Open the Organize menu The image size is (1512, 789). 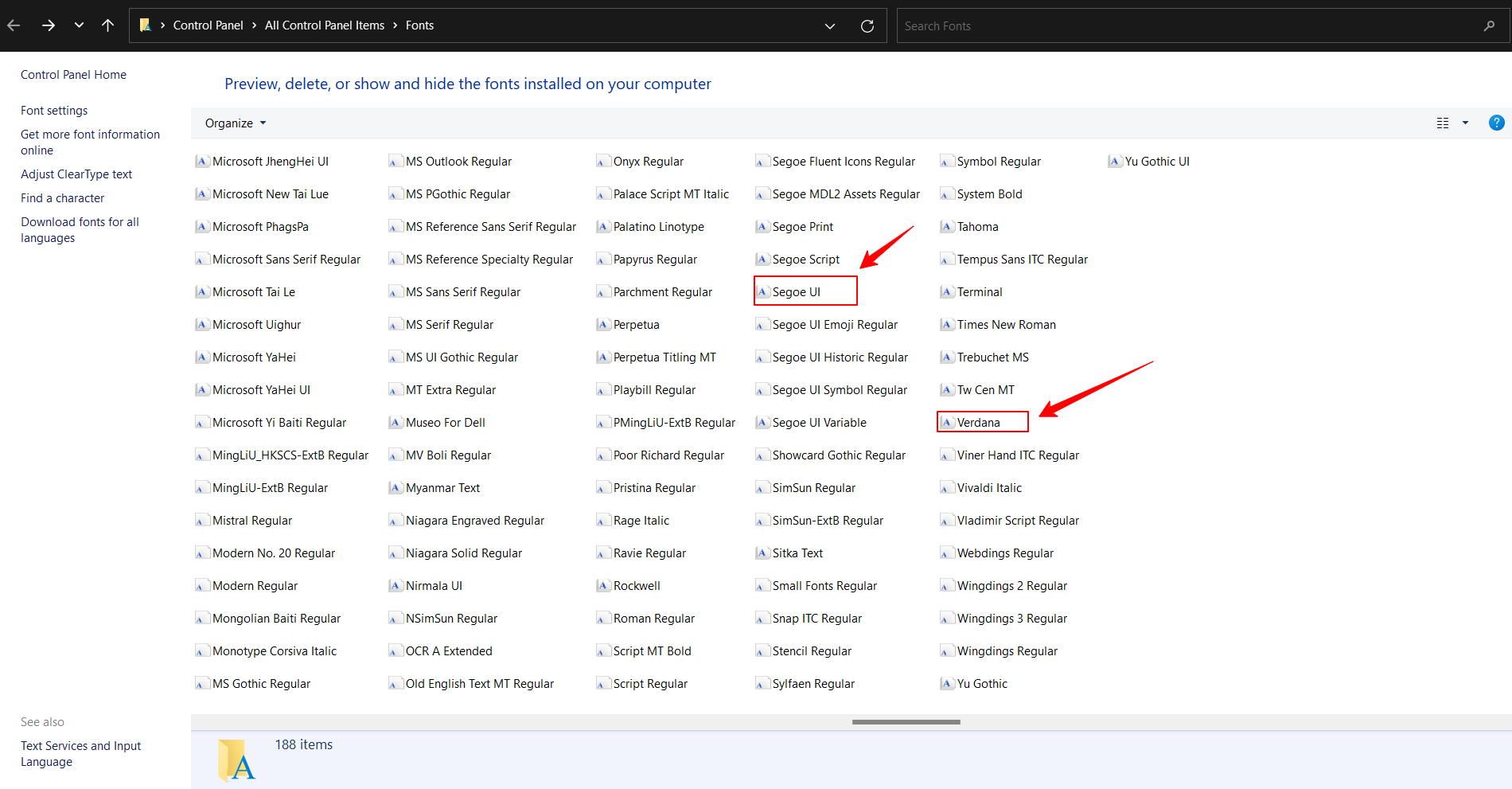[x=236, y=123]
